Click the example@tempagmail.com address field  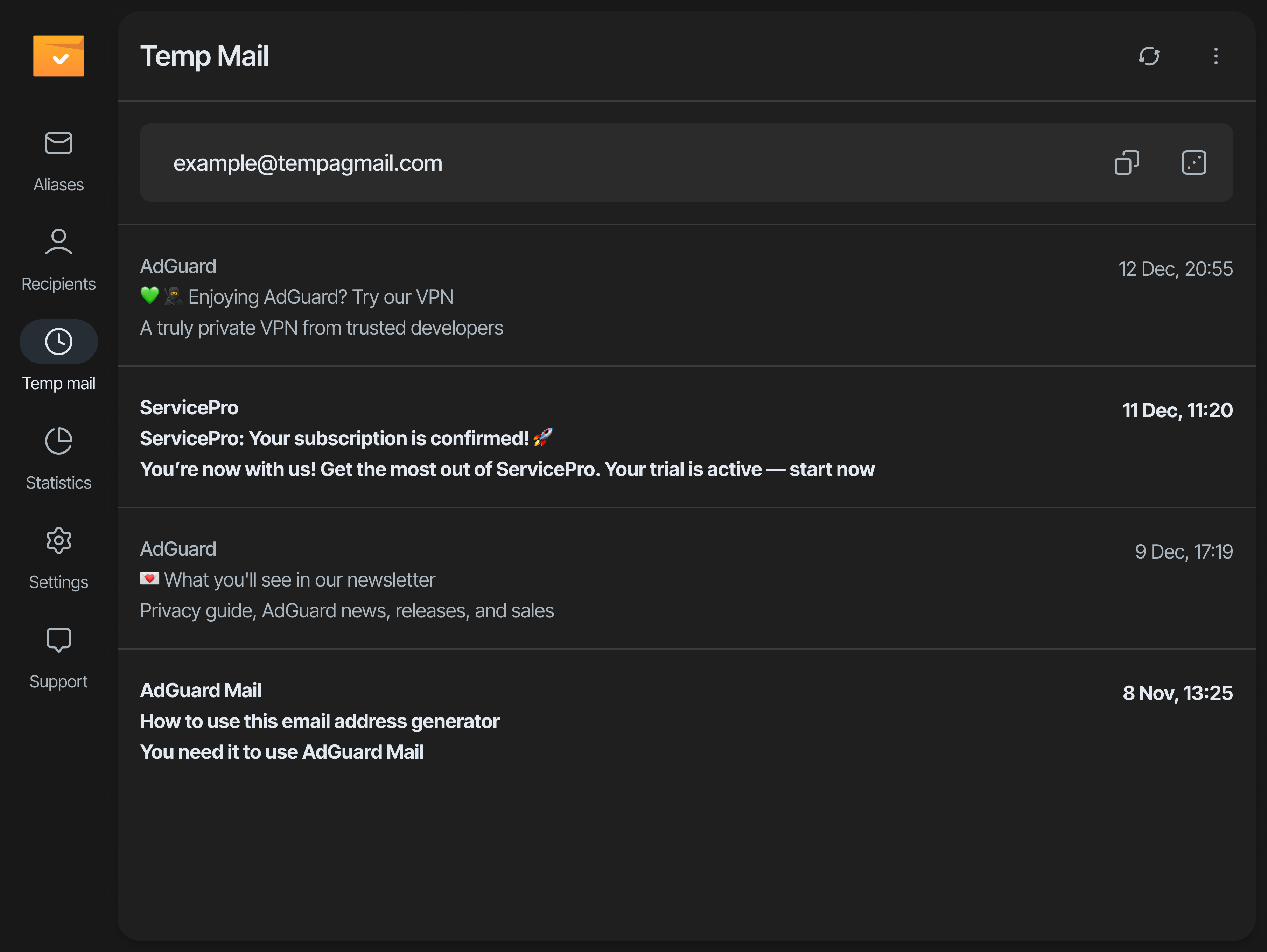point(308,163)
